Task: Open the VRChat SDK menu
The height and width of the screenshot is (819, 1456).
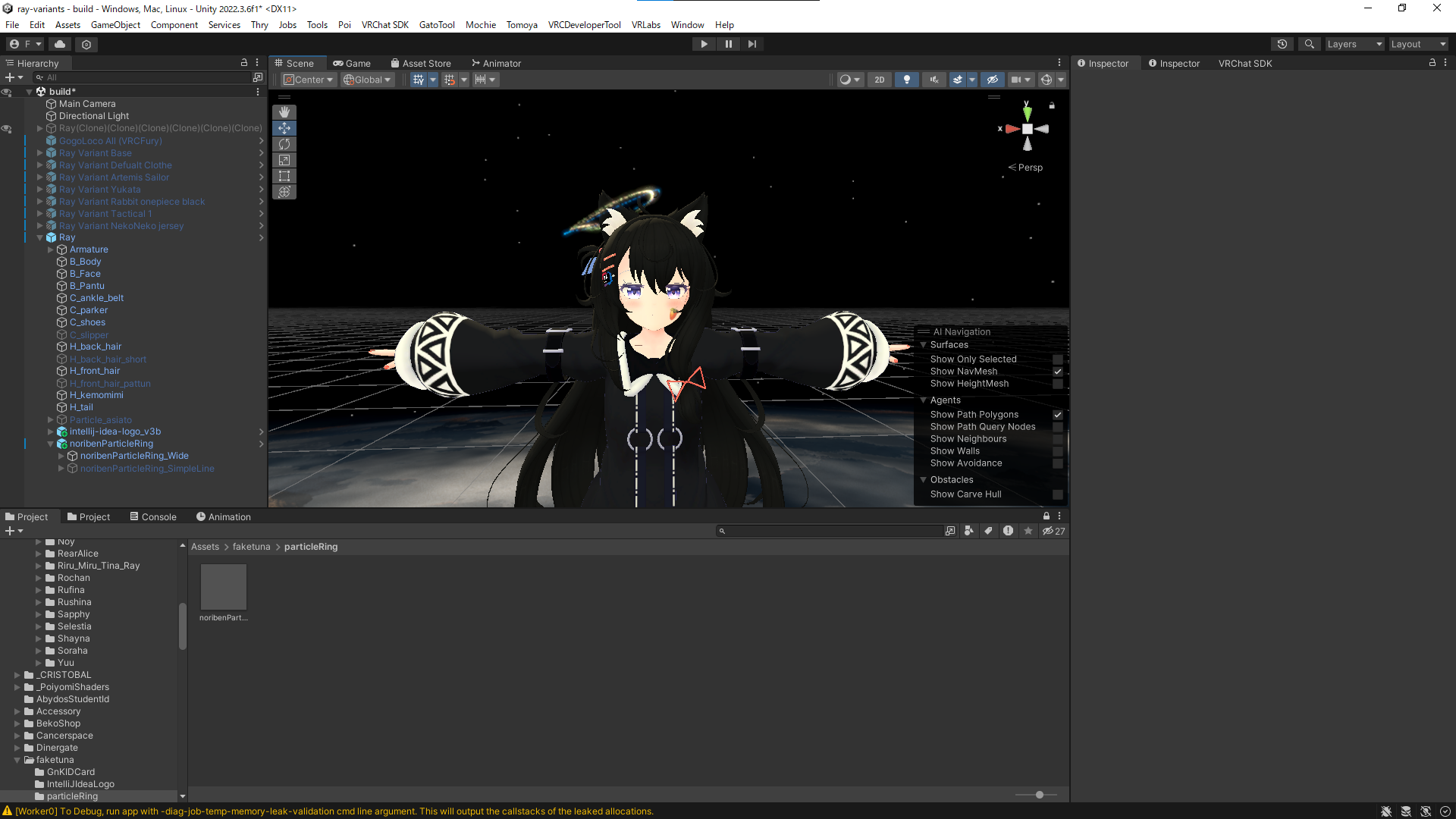Action: click(x=384, y=24)
